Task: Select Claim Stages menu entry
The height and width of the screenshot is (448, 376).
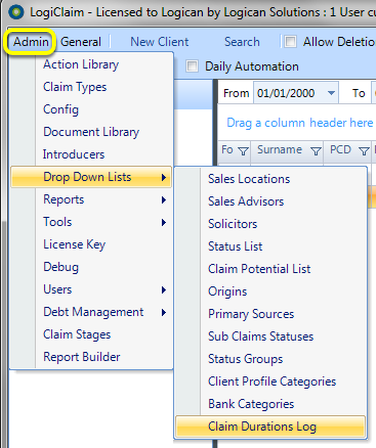Action: pos(91,335)
